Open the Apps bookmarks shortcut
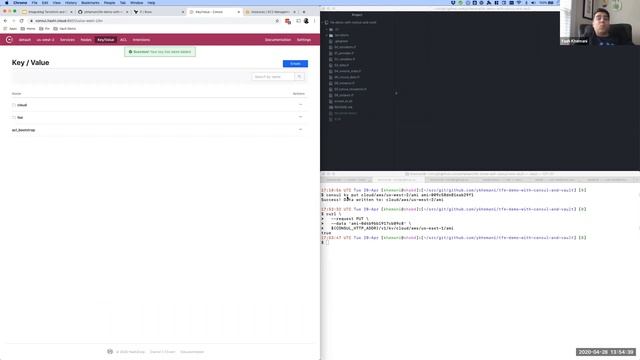 tap(11, 29)
